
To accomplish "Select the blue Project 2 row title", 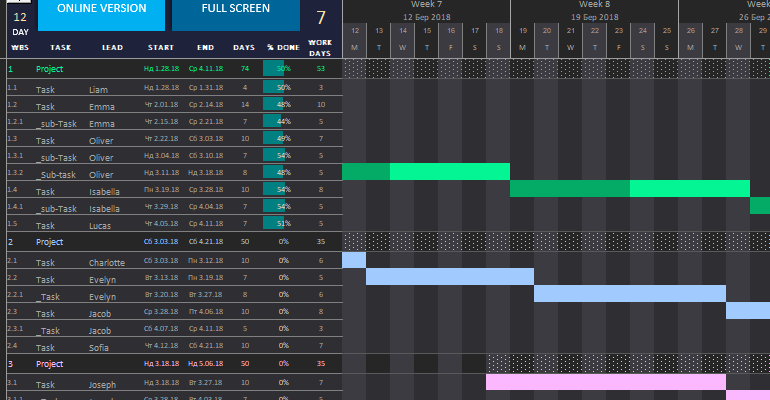I will 50,242.
